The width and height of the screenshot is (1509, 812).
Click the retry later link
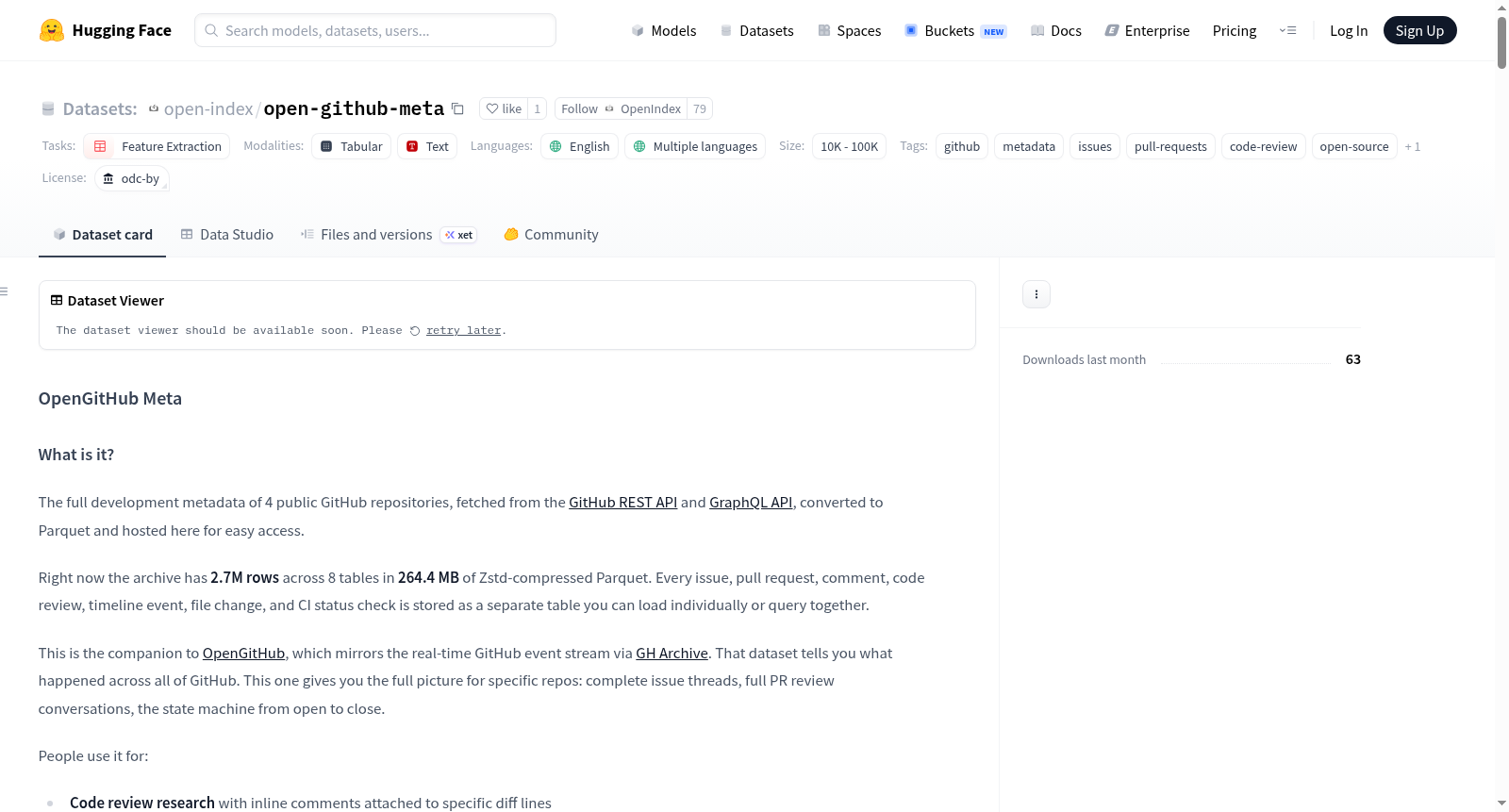click(x=463, y=331)
